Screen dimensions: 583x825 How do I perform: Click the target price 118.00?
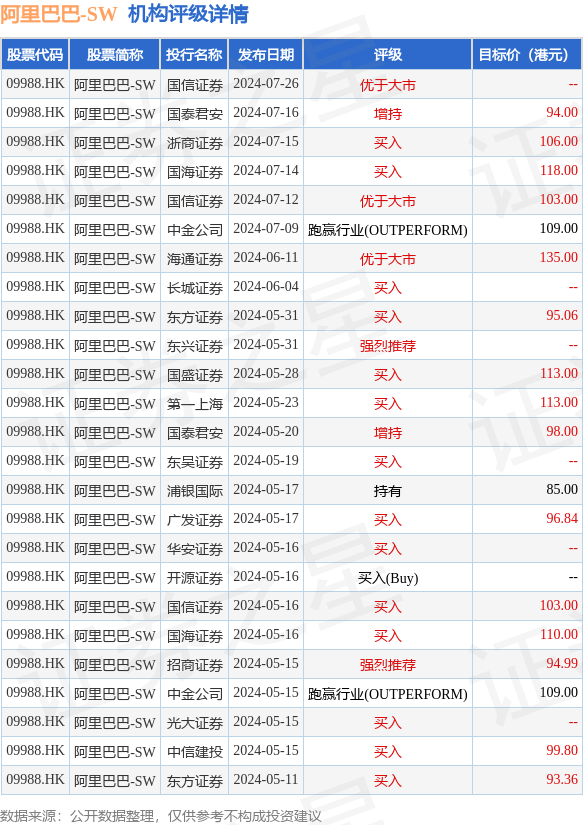(x=558, y=170)
